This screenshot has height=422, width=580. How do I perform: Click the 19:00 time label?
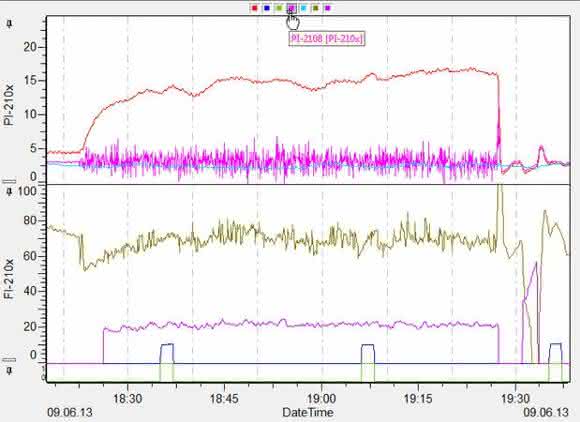(321, 399)
